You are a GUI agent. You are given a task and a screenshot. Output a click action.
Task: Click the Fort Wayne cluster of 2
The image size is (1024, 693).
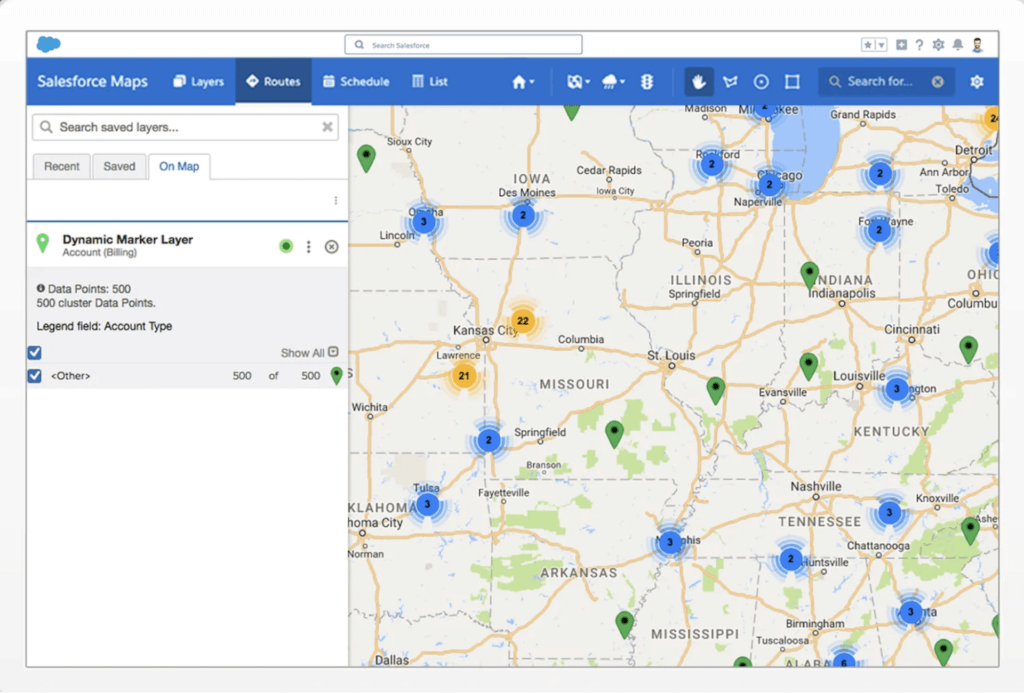pyautogui.click(x=879, y=230)
